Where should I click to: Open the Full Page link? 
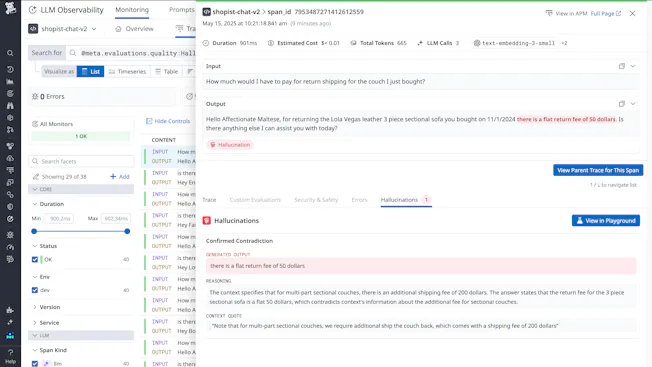point(605,14)
